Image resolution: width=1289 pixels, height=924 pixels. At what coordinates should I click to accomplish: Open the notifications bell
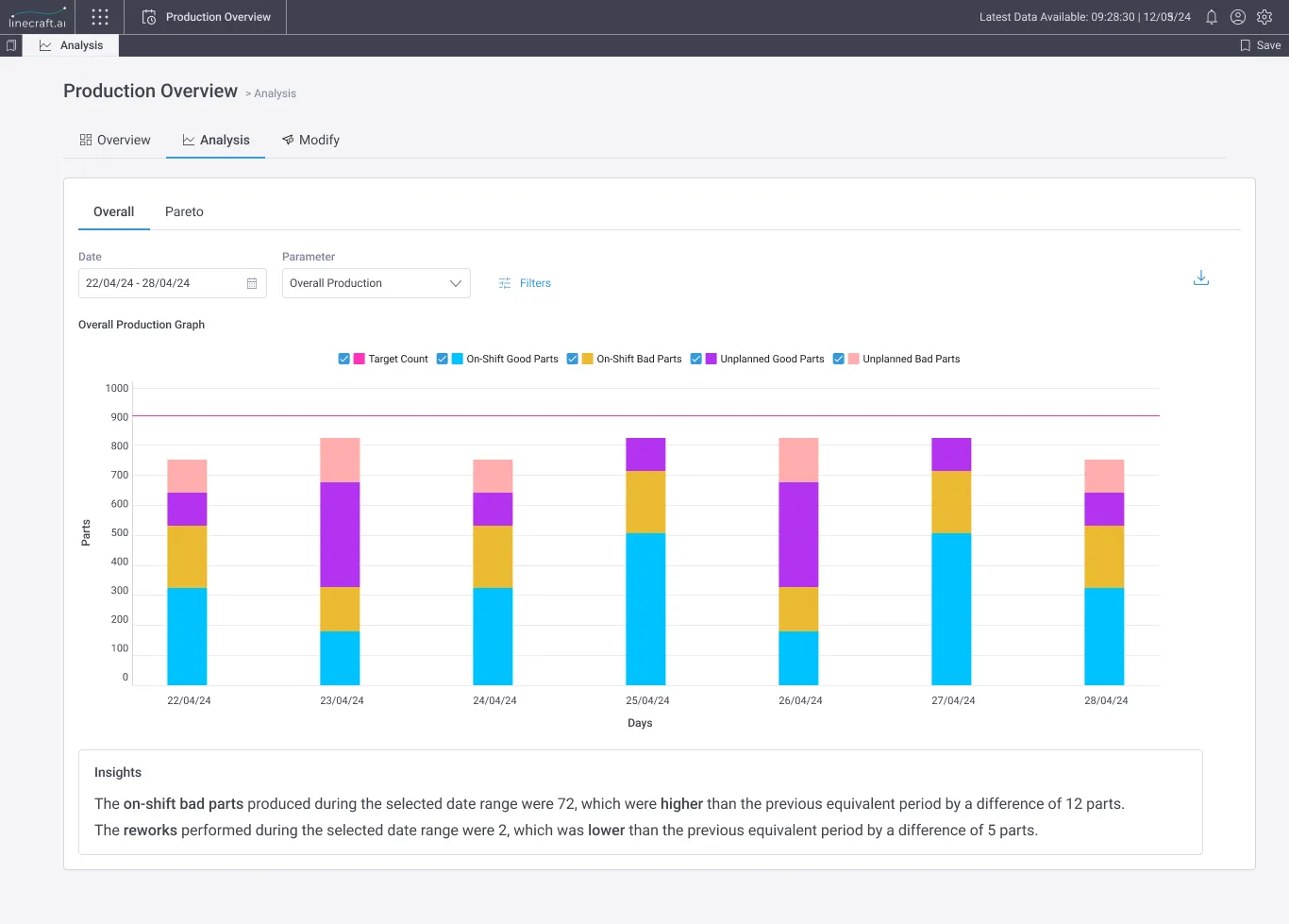[x=1212, y=17]
